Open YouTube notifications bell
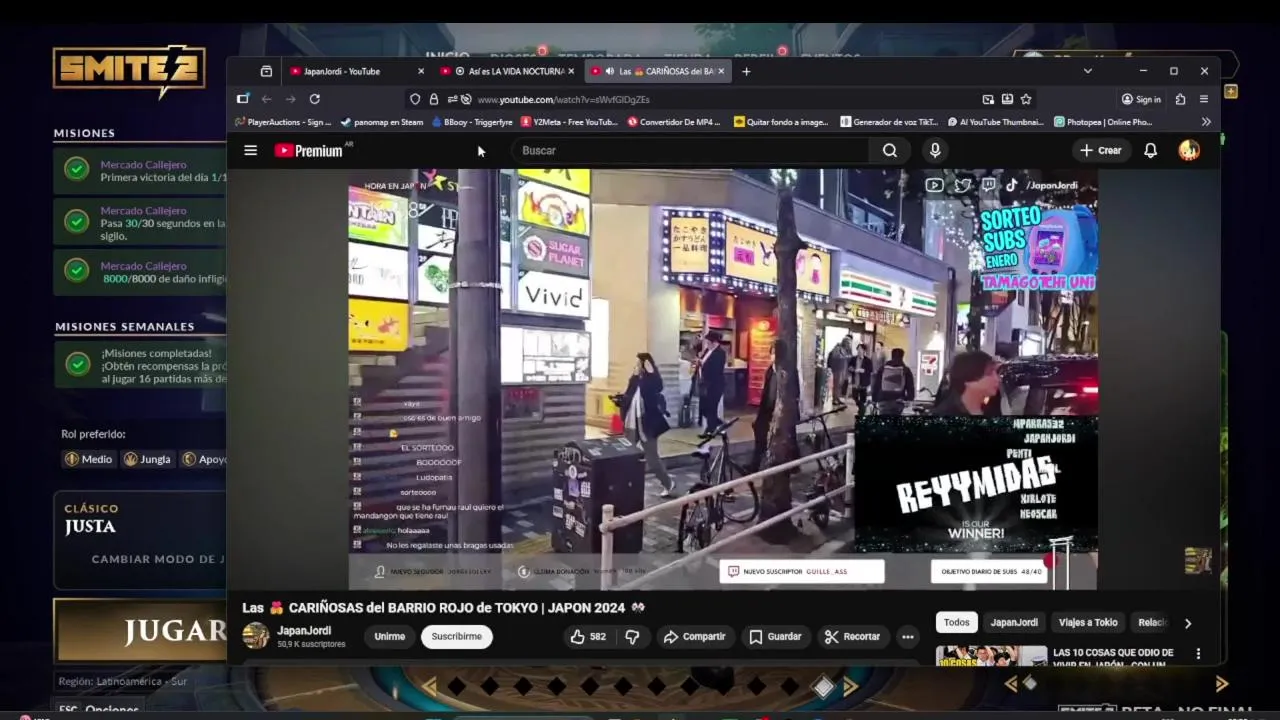The width and height of the screenshot is (1280, 720). 1151,150
